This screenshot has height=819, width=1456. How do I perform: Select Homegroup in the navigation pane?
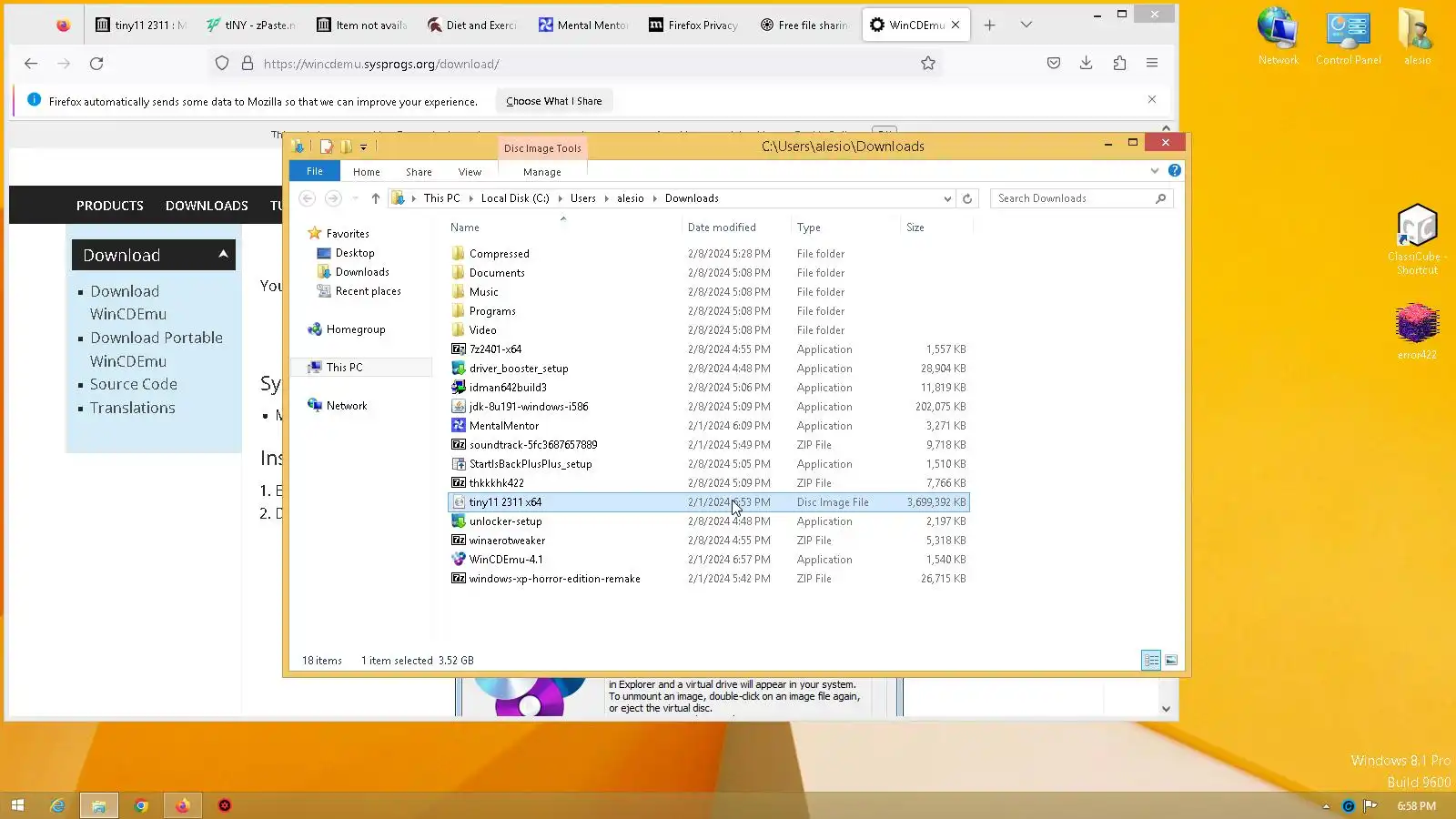tap(356, 329)
